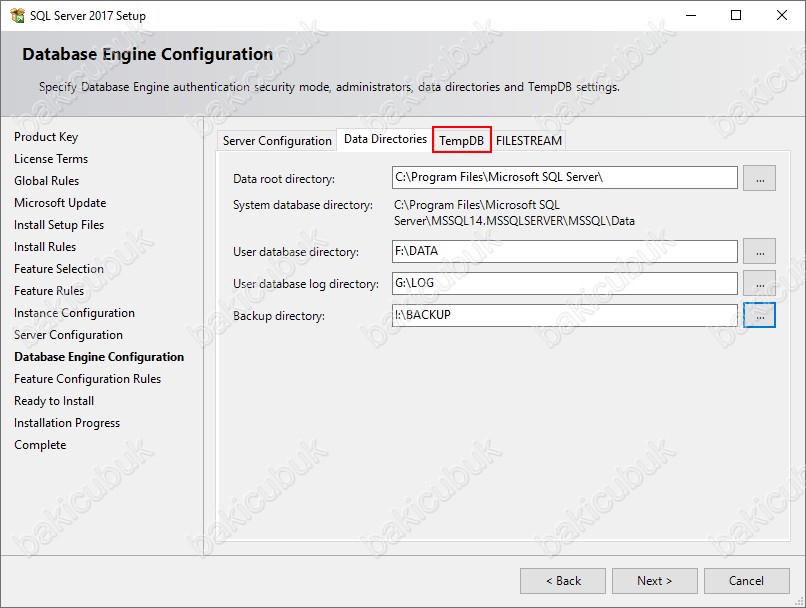The height and width of the screenshot is (608, 806).
Task: Select the Install Rules step
Action: click(x=45, y=247)
